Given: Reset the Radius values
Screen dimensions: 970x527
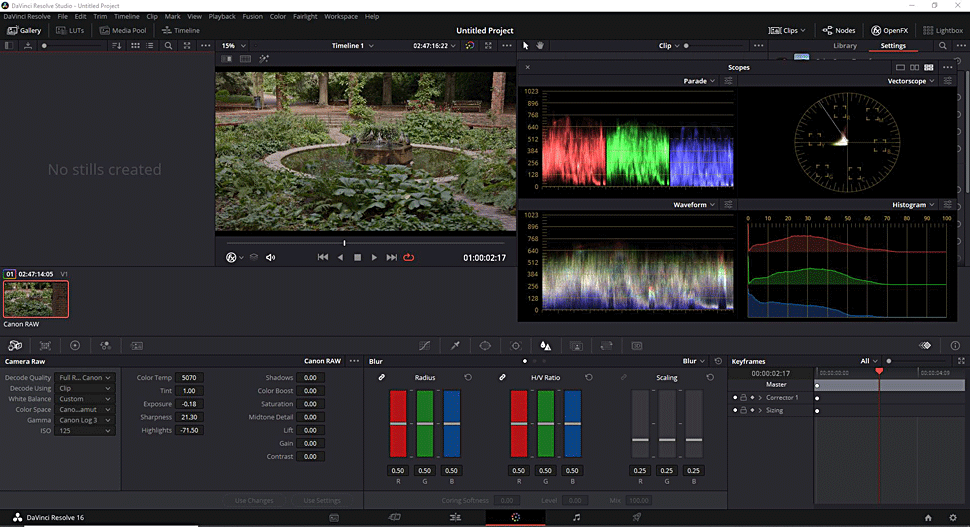Looking at the screenshot, I should 468,377.
